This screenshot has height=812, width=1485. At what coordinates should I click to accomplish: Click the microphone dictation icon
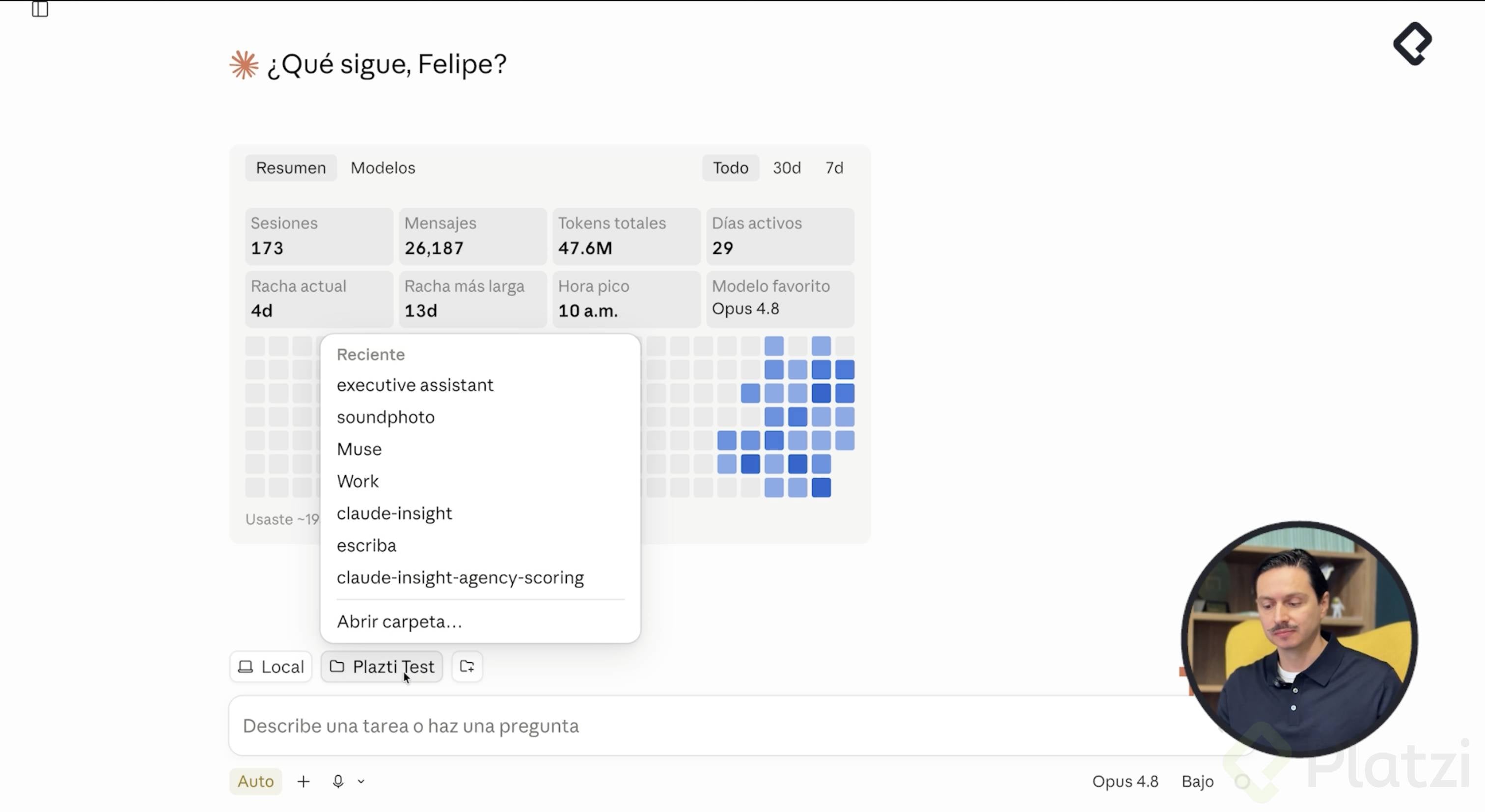coord(338,781)
